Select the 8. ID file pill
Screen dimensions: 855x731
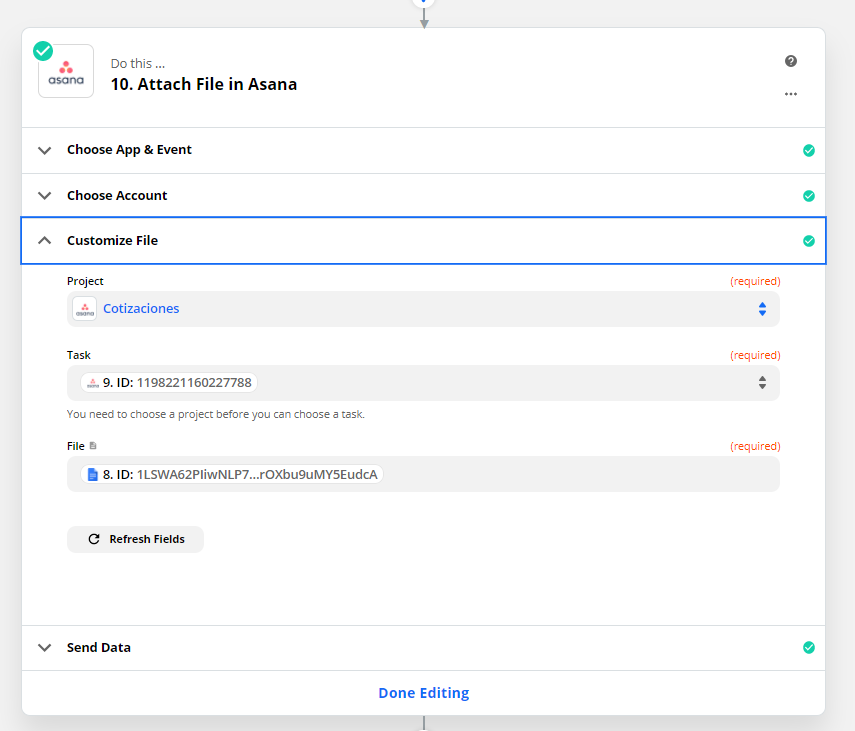point(232,474)
